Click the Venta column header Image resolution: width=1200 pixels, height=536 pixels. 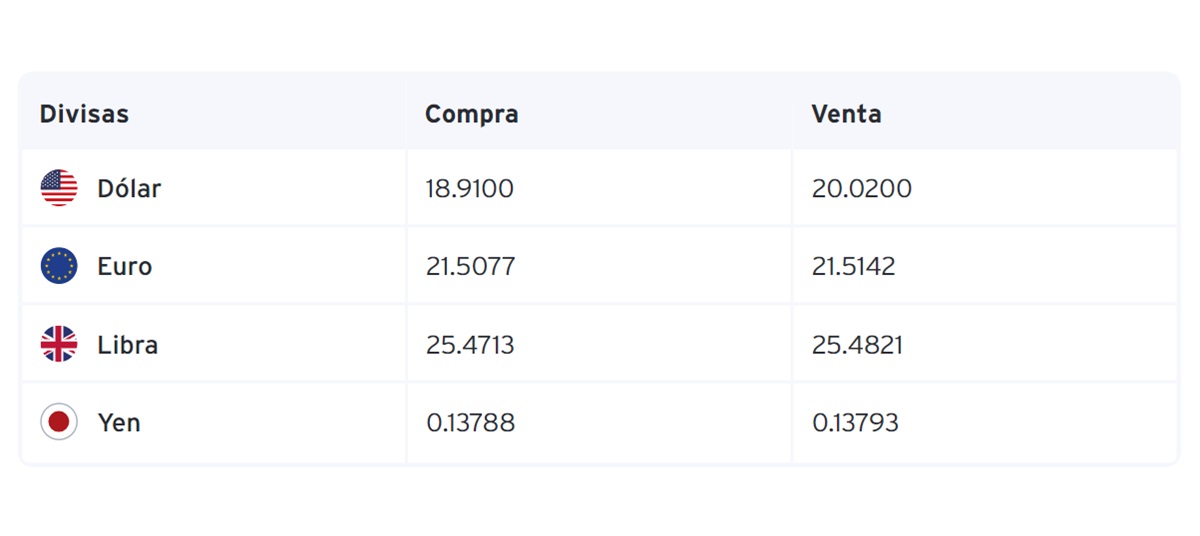click(x=846, y=114)
